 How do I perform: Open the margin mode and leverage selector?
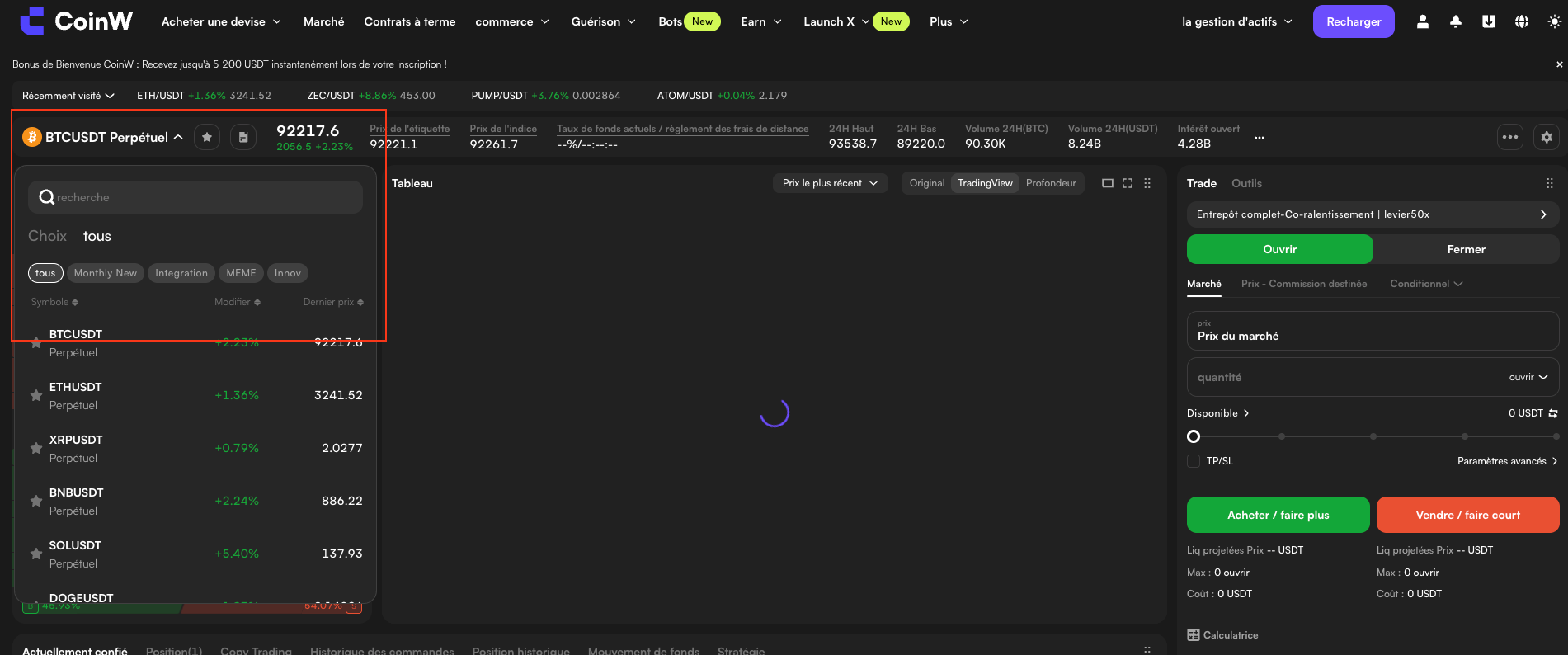(1373, 214)
